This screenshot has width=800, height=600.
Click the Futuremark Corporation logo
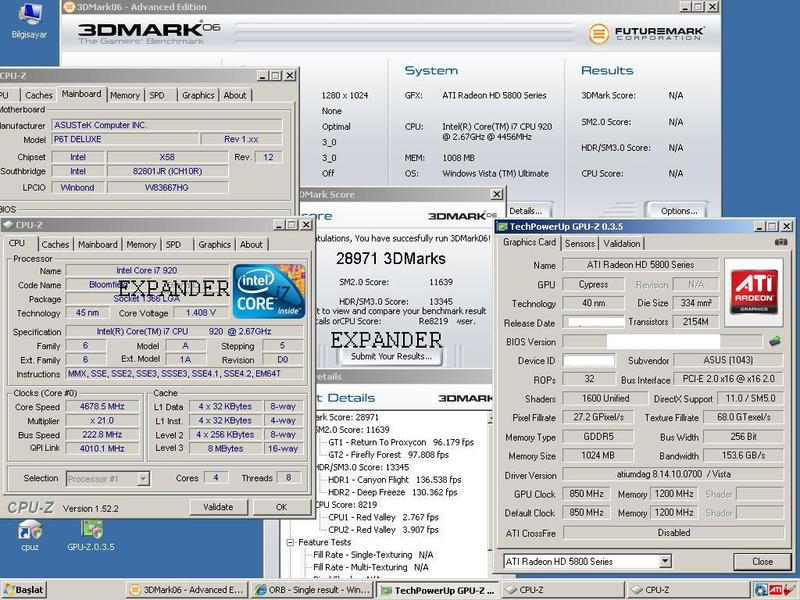pos(646,34)
